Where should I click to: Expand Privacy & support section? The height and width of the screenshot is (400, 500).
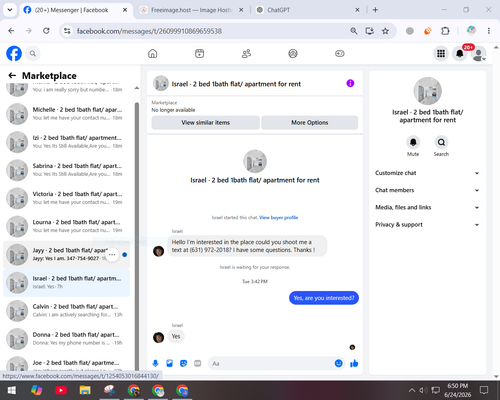click(x=427, y=225)
